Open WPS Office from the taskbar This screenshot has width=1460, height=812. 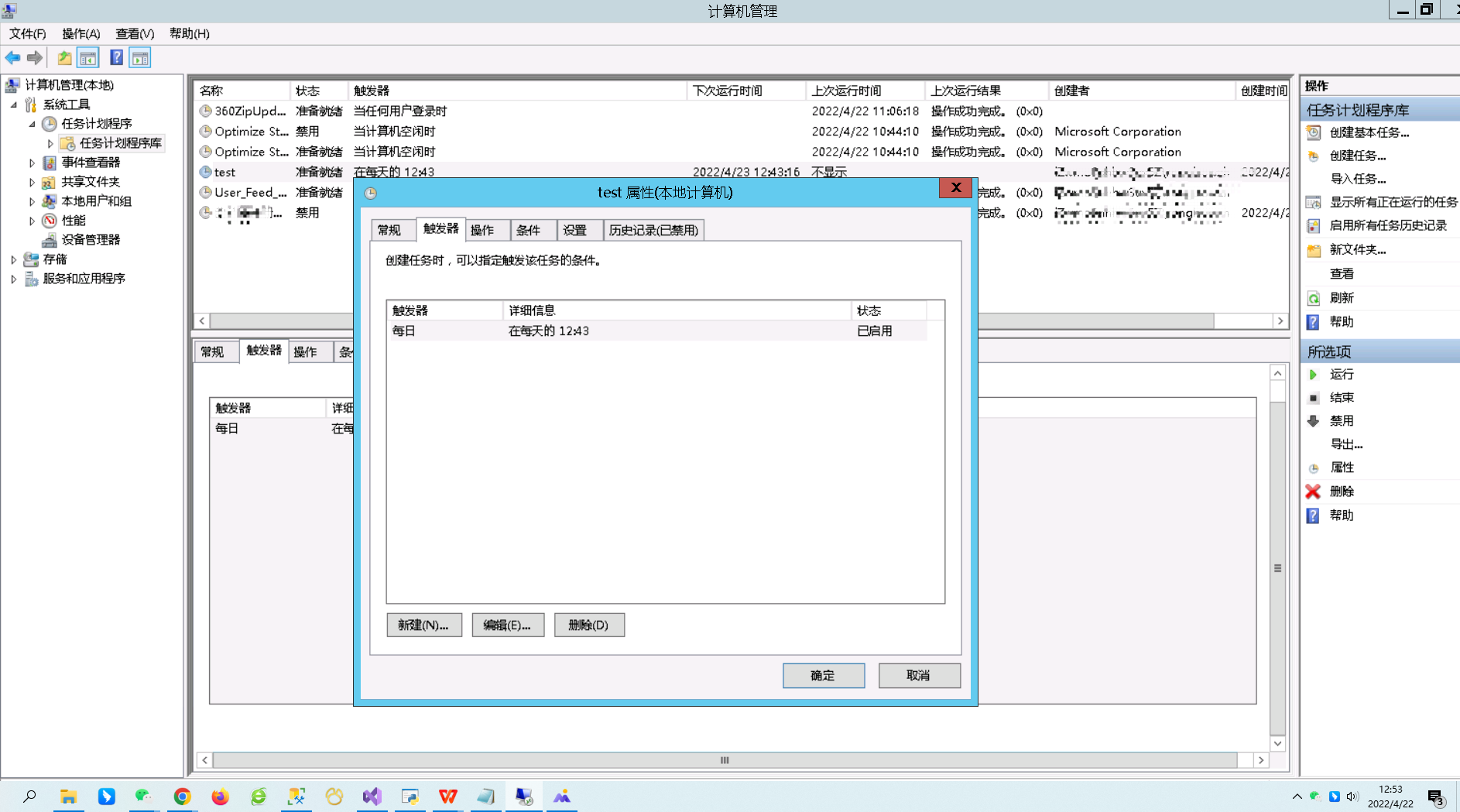point(448,796)
